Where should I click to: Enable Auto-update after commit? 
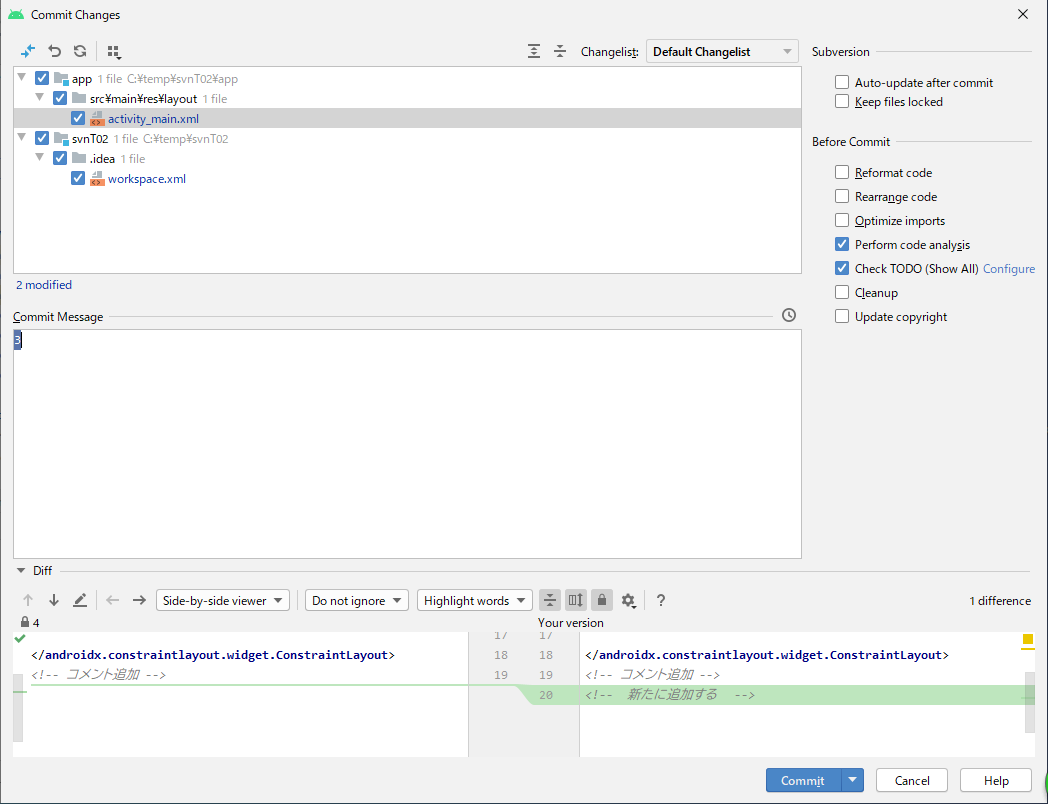pos(842,83)
